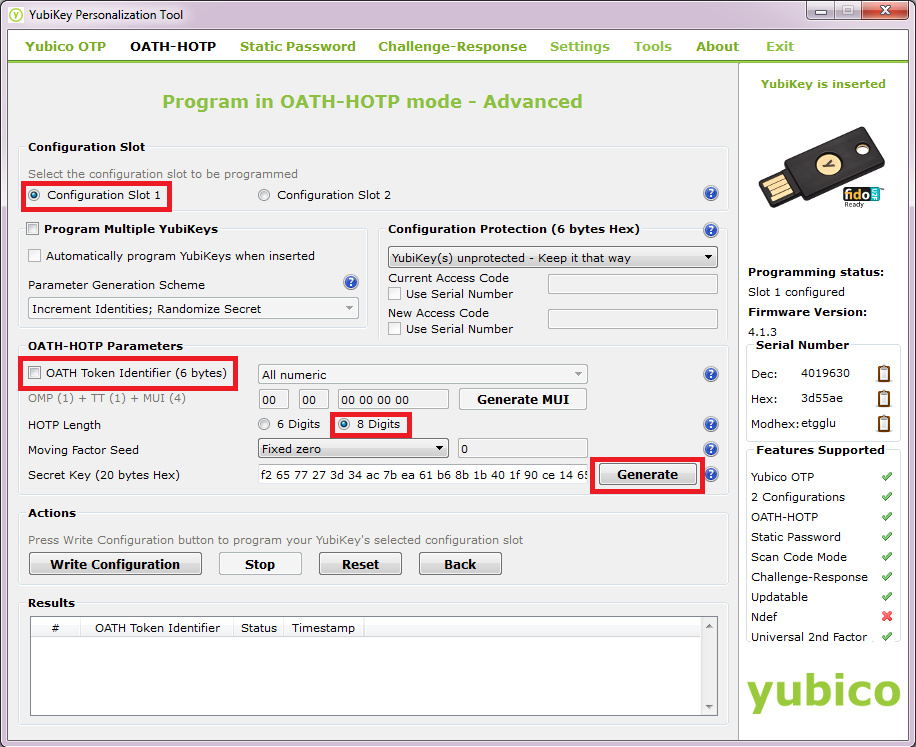Click the New Access Code field

633,319
